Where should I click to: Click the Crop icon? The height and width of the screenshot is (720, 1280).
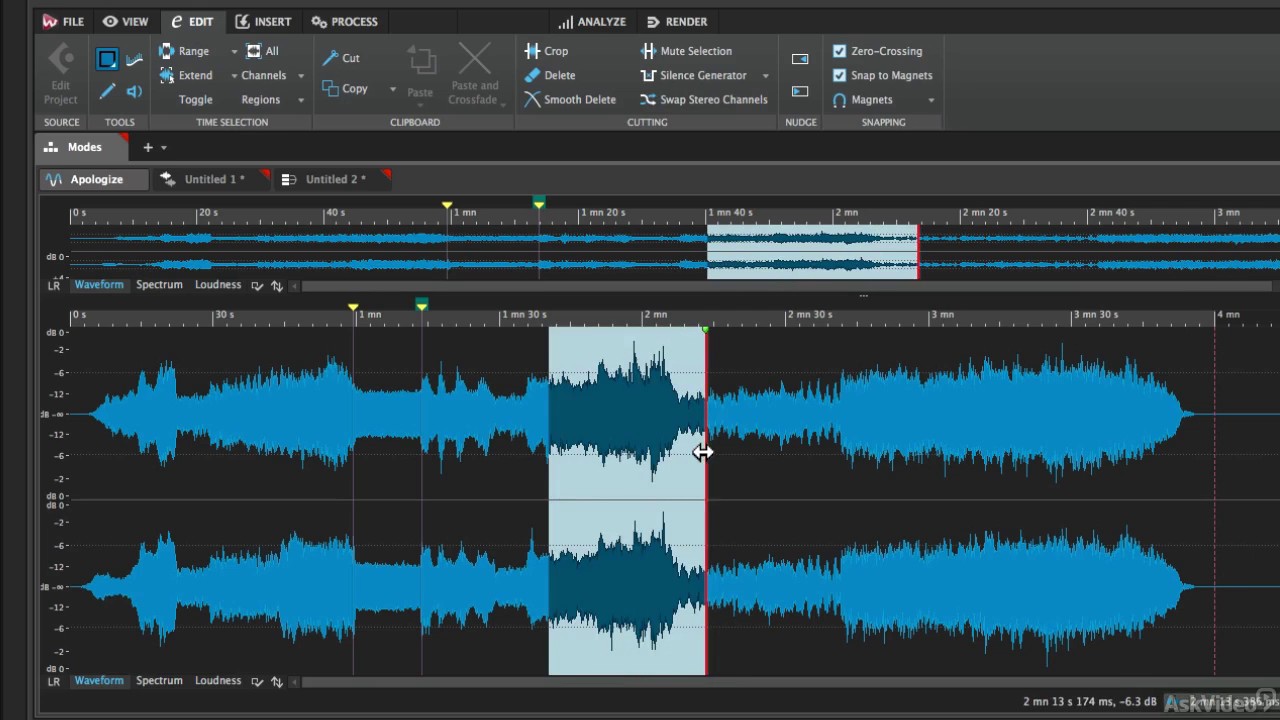tap(532, 51)
